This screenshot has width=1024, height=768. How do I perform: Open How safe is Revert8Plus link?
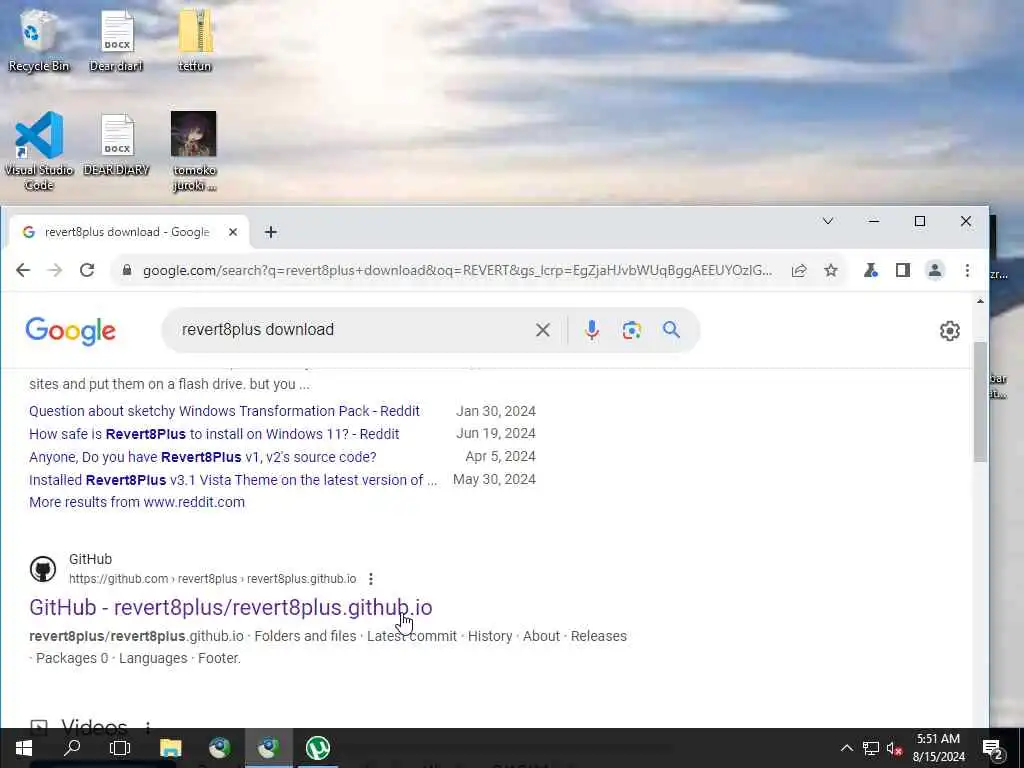click(214, 434)
